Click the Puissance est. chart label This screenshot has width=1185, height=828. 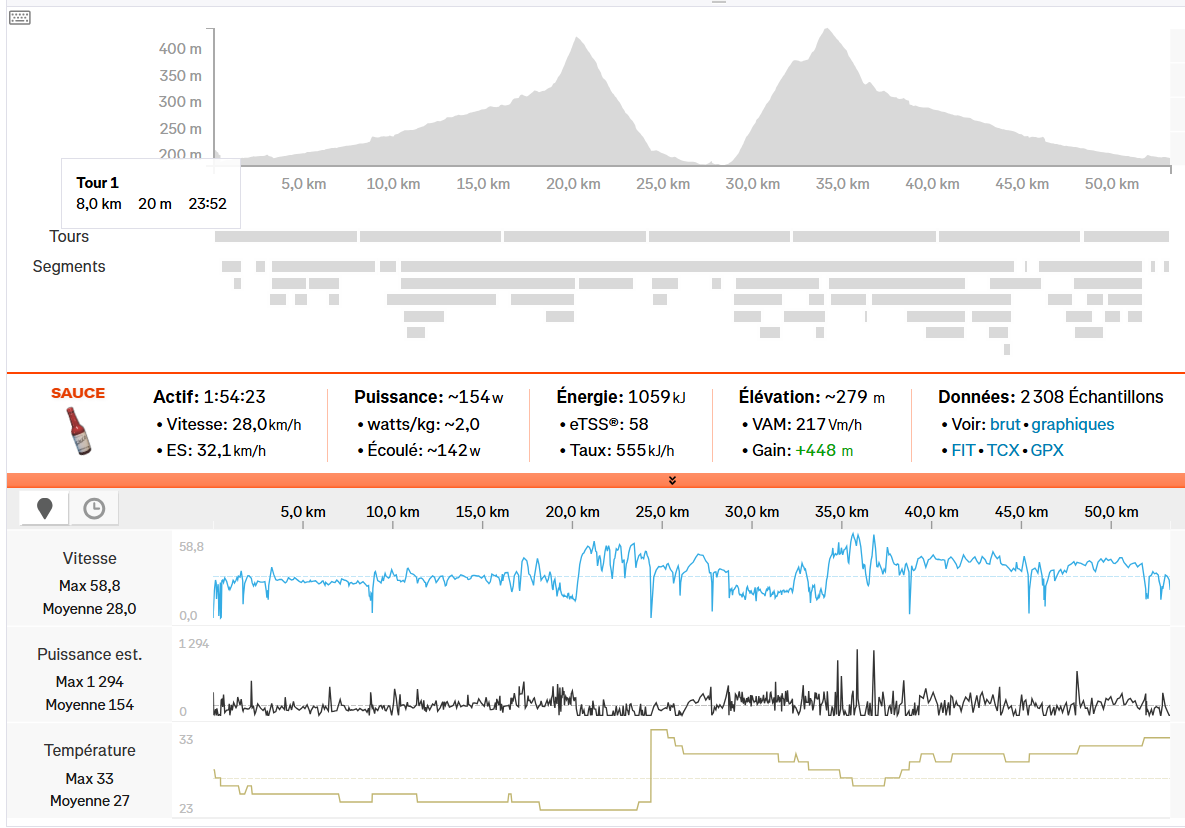tap(90, 655)
